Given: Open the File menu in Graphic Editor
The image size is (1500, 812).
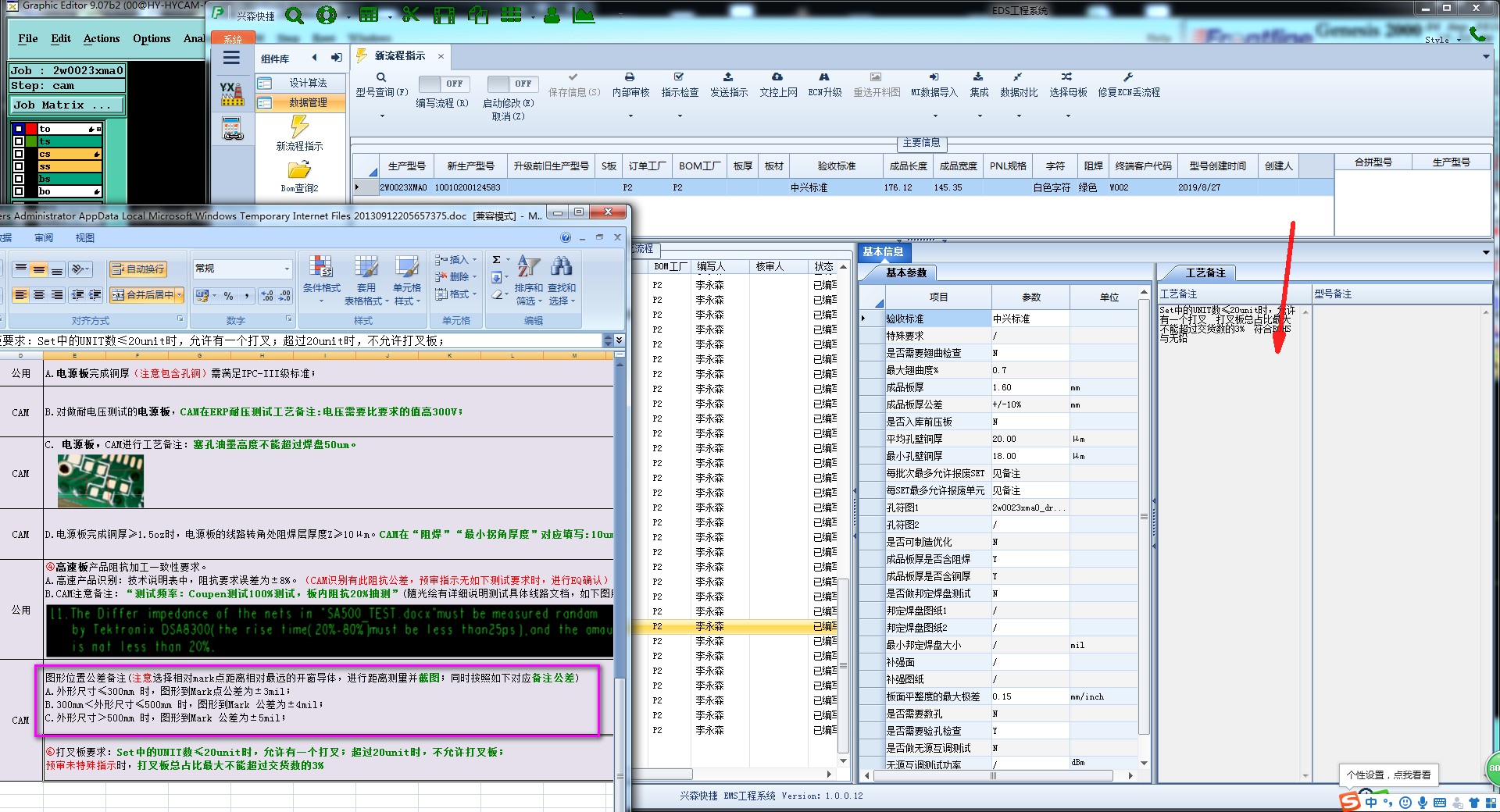Looking at the screenshot, I should (28, 38).
